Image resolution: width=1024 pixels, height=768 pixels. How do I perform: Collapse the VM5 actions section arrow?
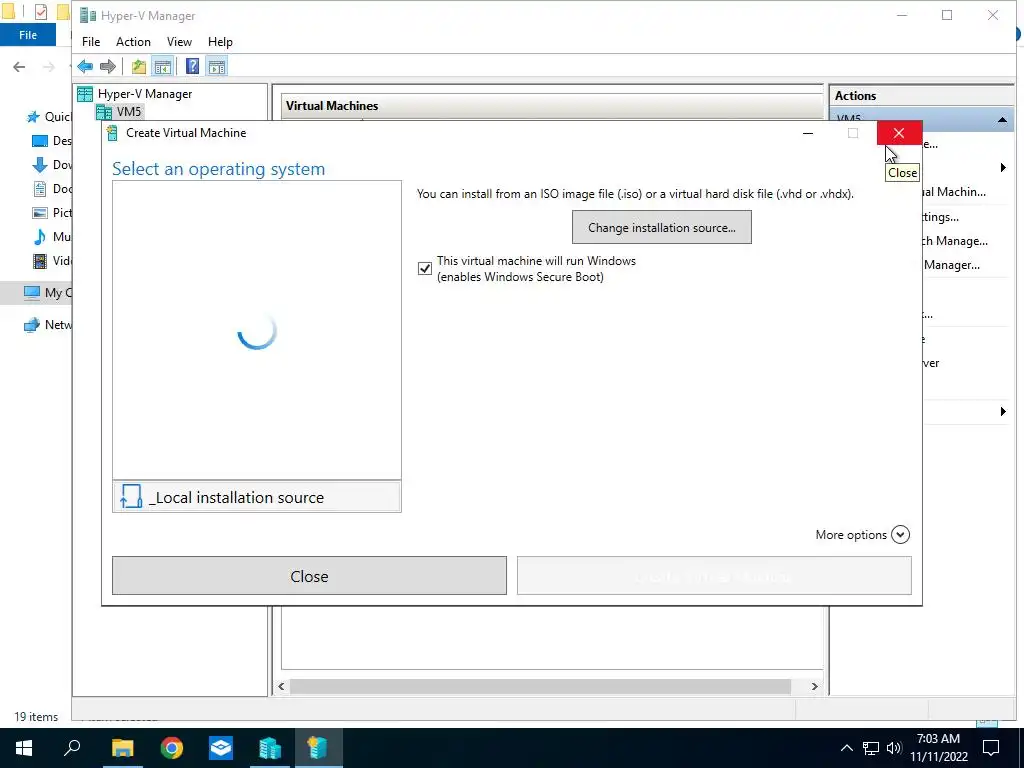pyautogui.click(x=1002, y=120)
